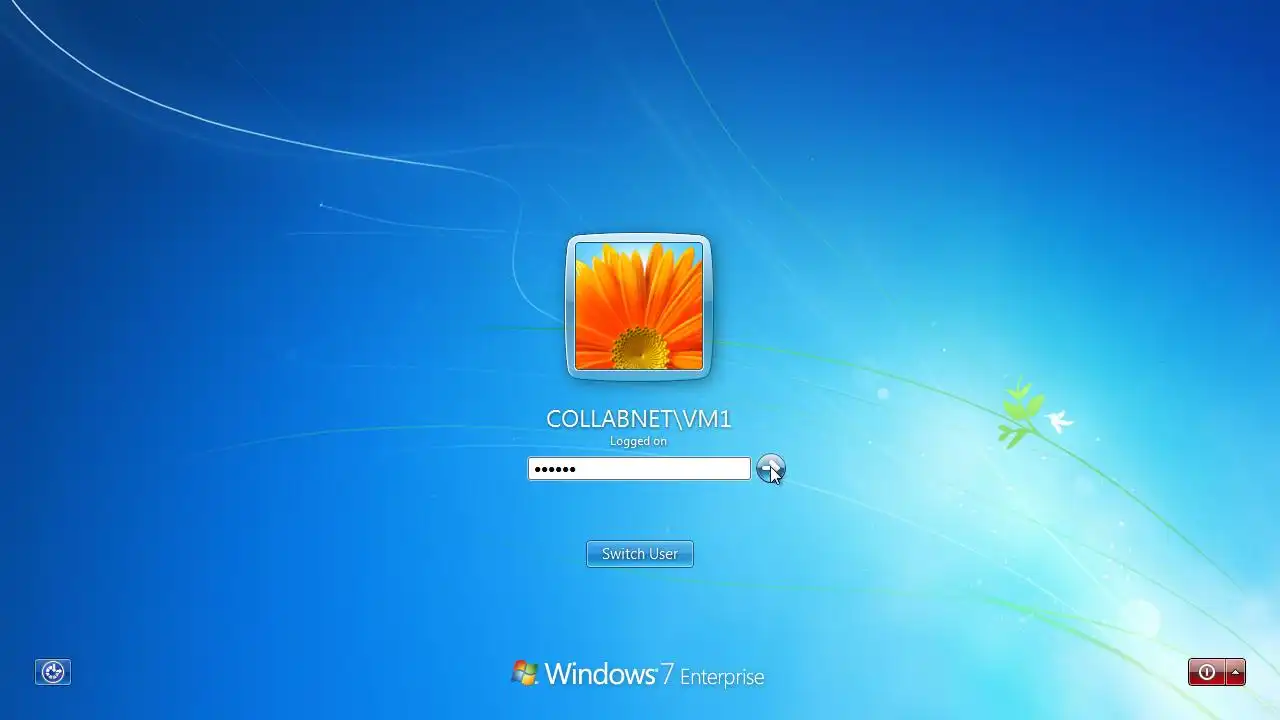Click the Switch User button
The width and height of the screenshot is (1280, 720).
tap(640, 554)
